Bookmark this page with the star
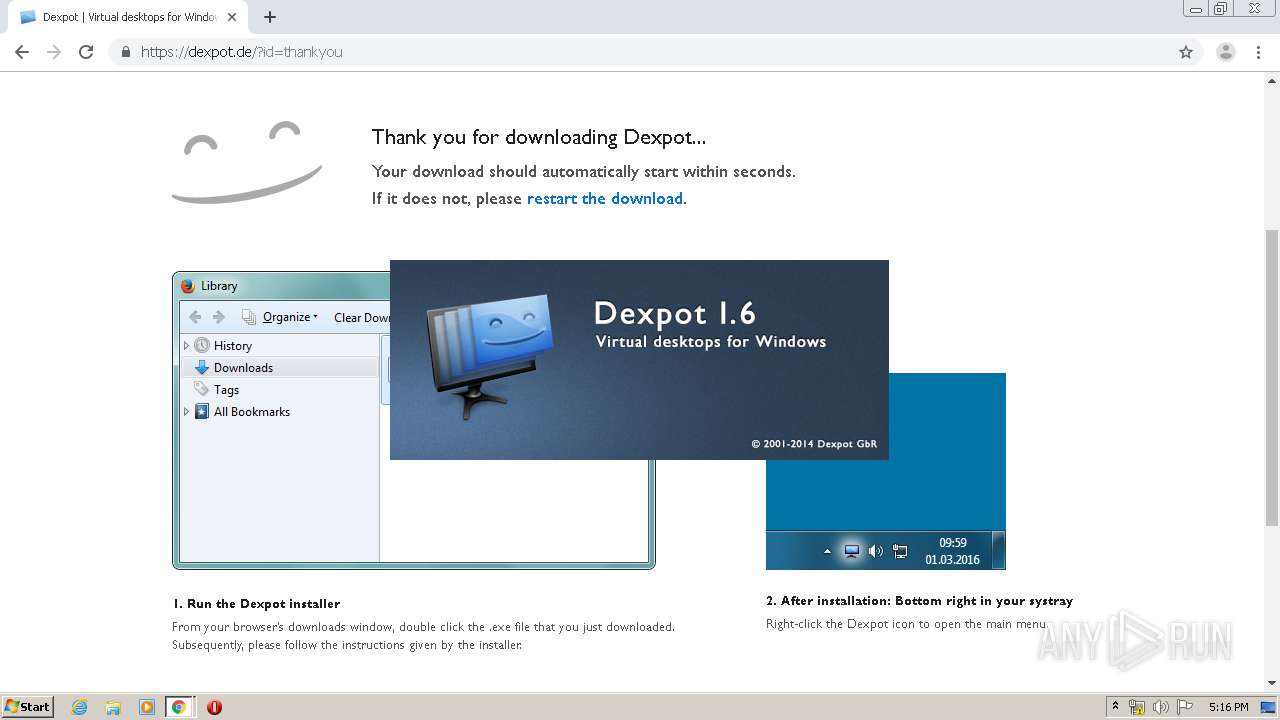The height and width of the screenshot is (720, 1280). point(1186,52)
